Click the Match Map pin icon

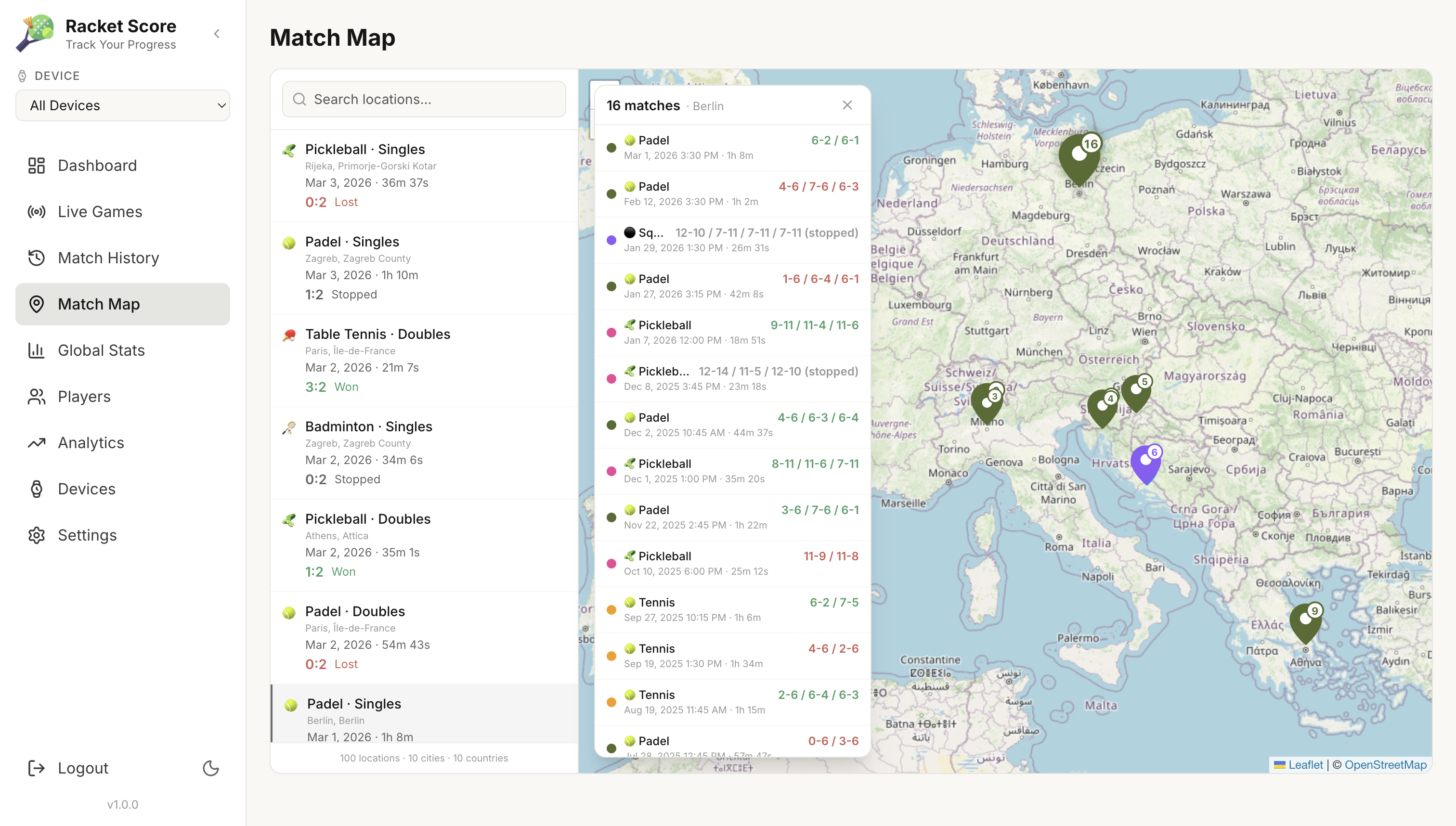[x=36, y=304]
